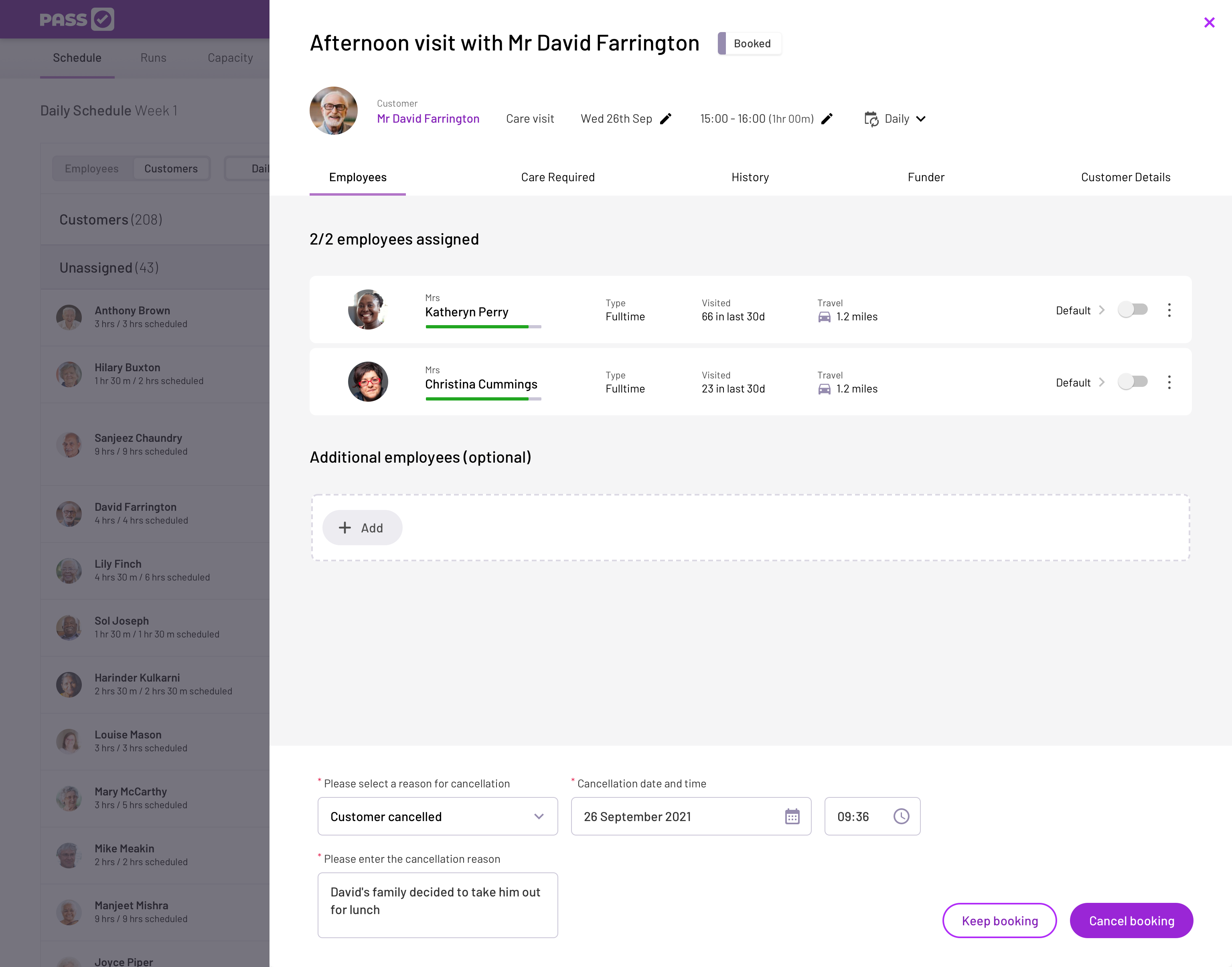
Task: Add an additional employee
Action: [363, 528]
